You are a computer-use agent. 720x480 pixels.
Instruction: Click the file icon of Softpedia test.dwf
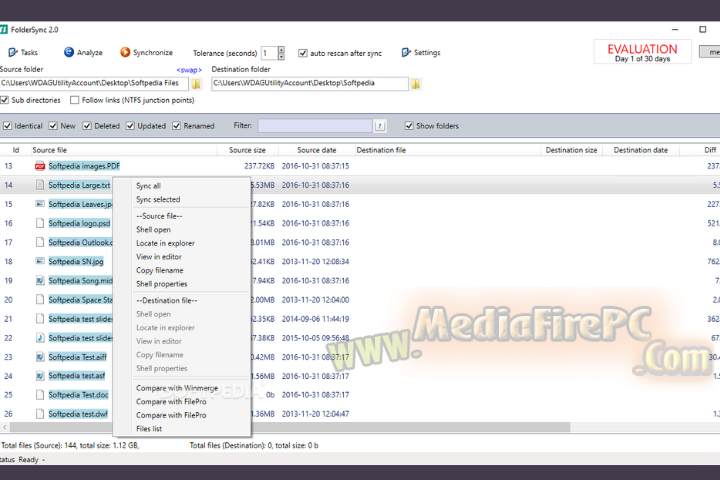coord(40,414)
